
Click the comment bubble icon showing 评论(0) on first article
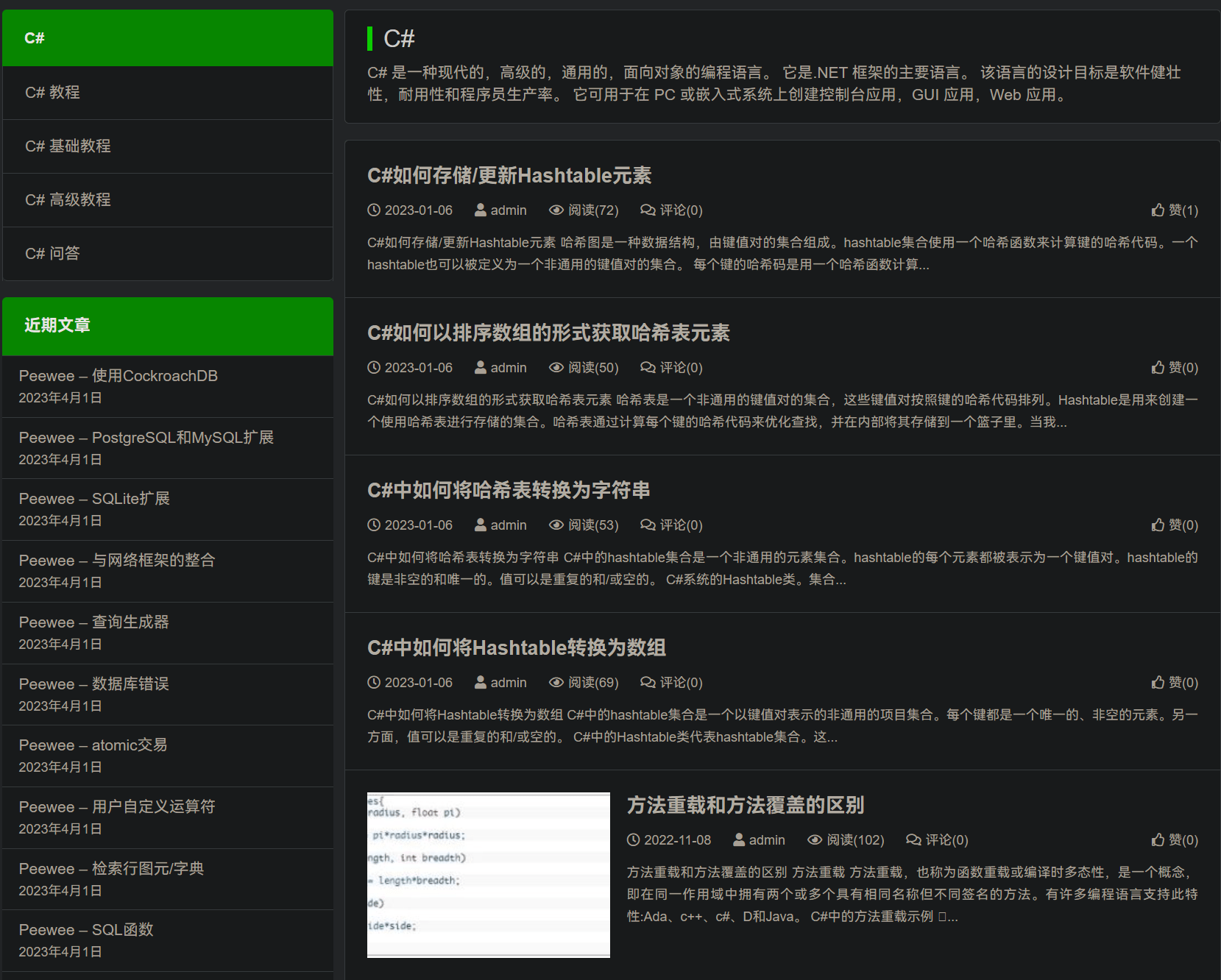pyautogui.click(x=648, y=210)
